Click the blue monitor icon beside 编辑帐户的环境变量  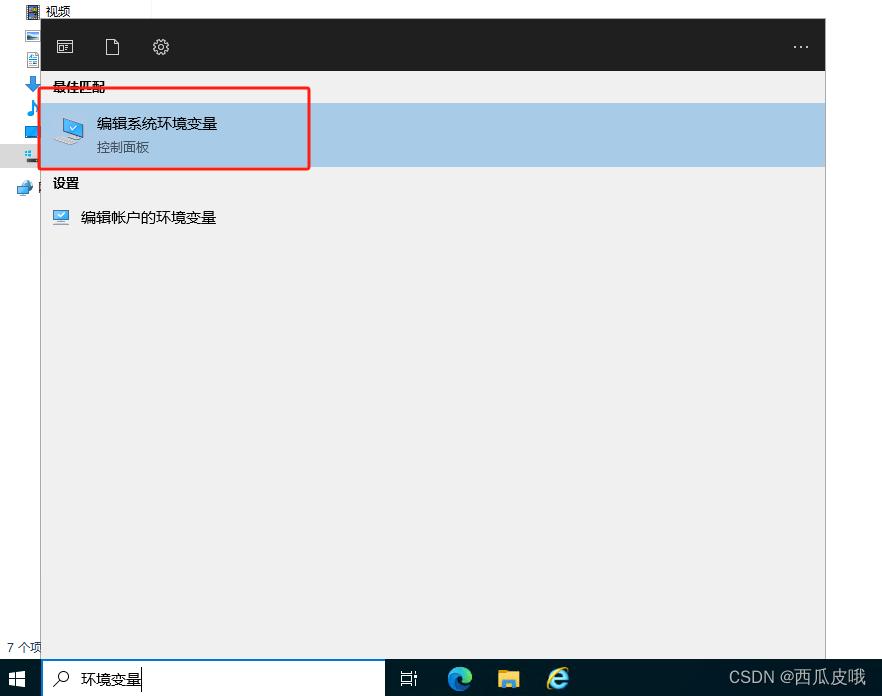61,217
